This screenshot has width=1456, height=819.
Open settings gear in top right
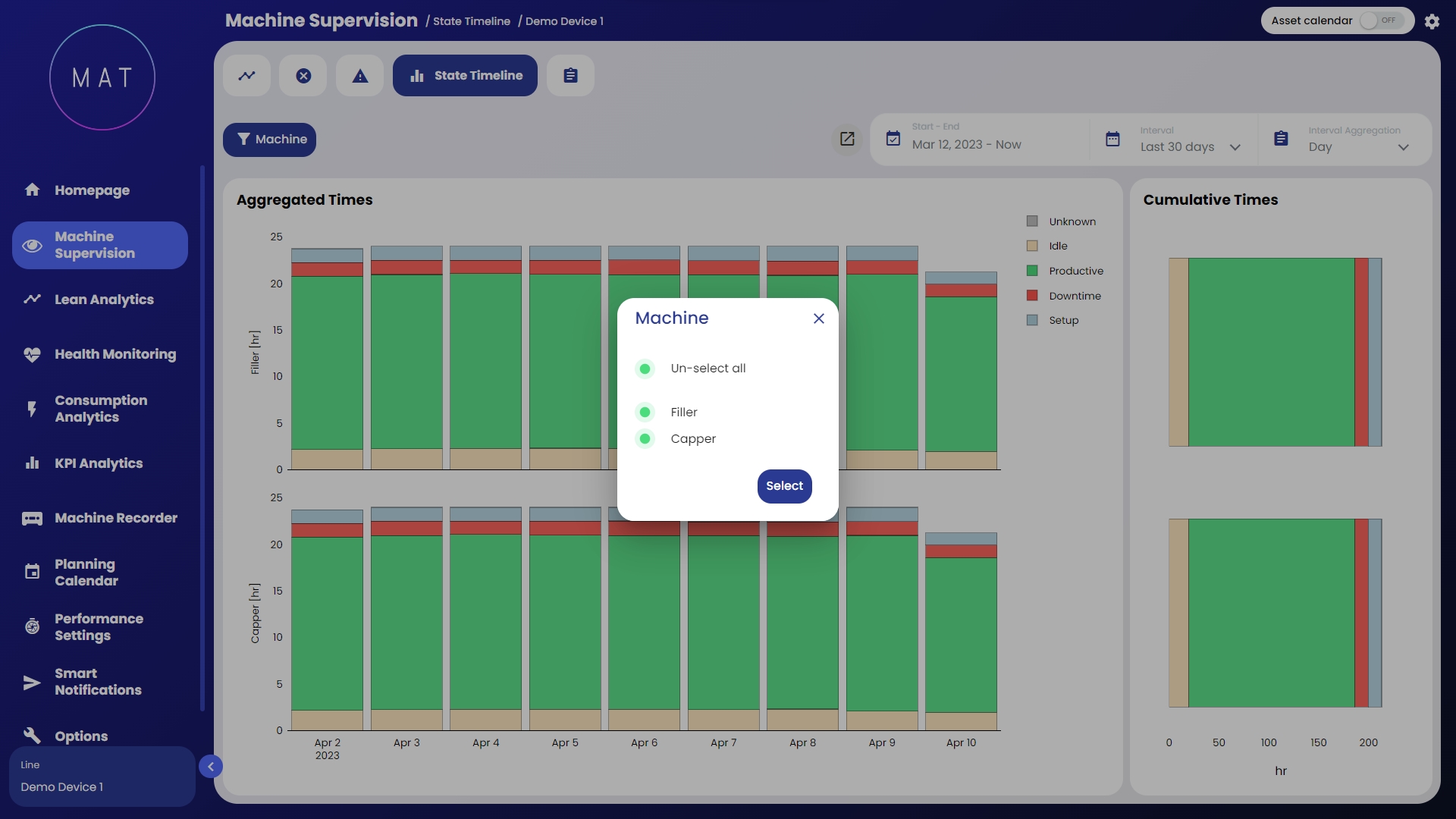point(1432,21)
